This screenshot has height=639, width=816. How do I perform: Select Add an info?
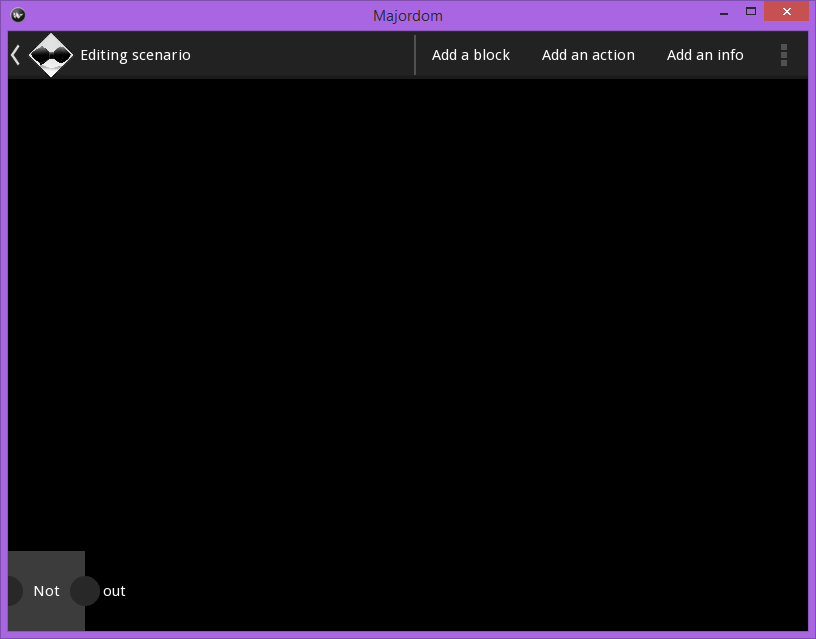point(705,55)
